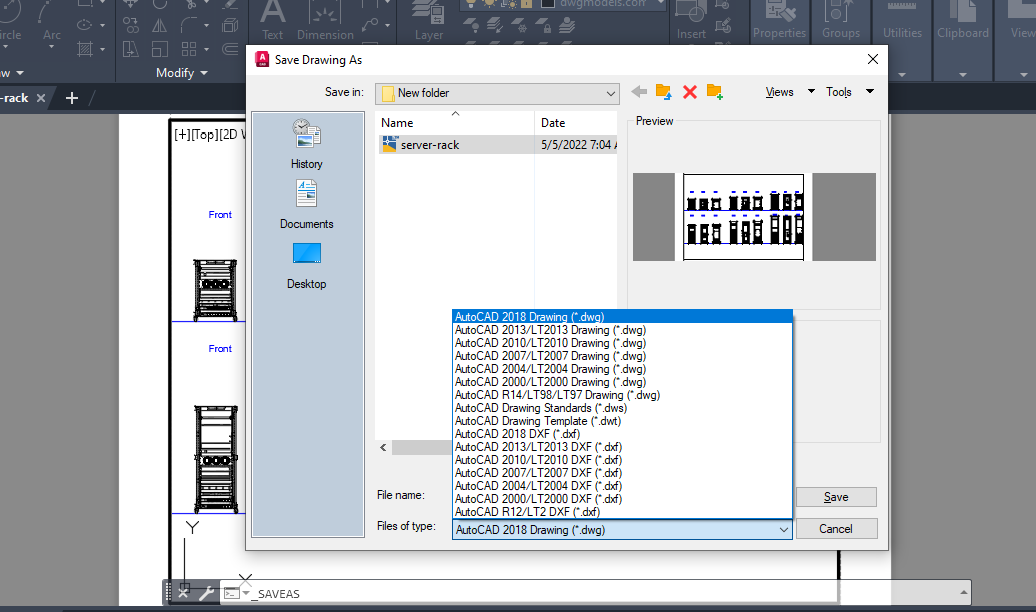Select the Text tool in ribbon

[272, 21]
